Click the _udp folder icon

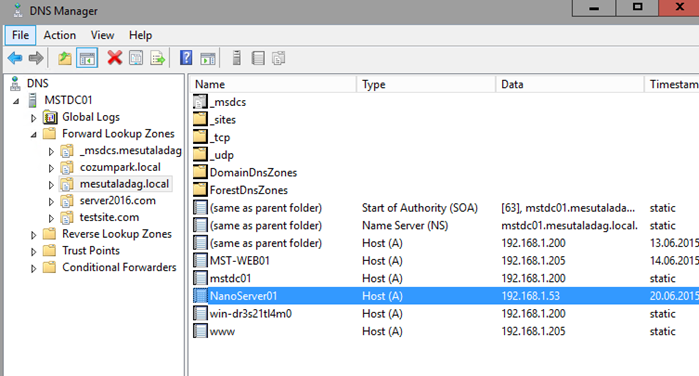[x=200, y=154]
